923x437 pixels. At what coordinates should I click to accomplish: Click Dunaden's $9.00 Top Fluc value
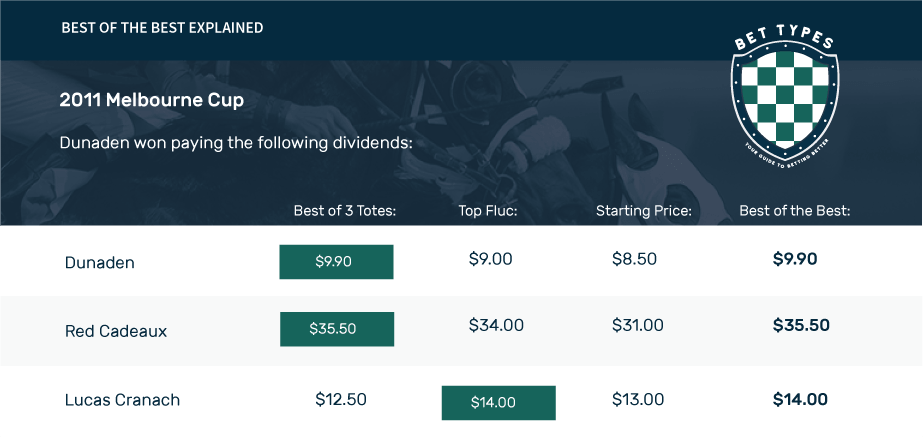491,259
